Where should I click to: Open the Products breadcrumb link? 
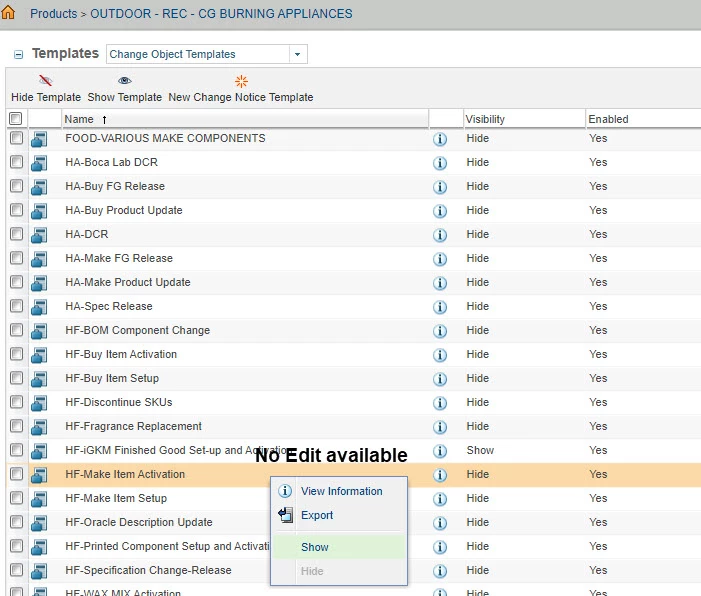pos(54,13)
